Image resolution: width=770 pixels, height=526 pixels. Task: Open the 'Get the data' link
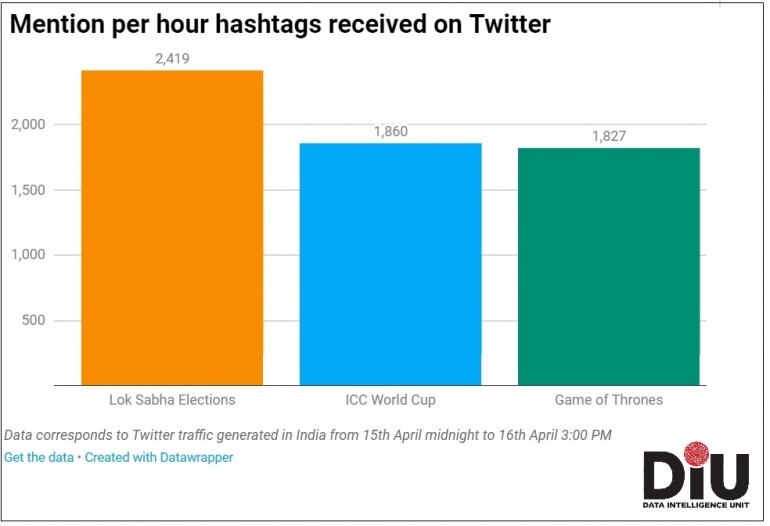tap(41, 457)
